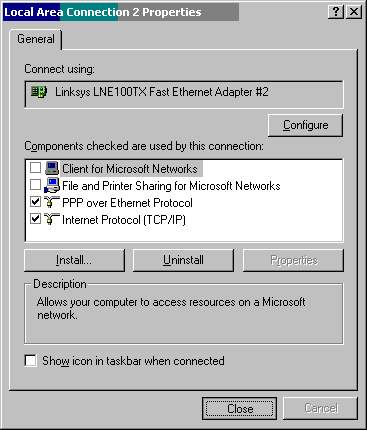Select PPP over Ethernet Protocol list entry
The height and width of the screenshot is (430, 367).
click(127, 203)
